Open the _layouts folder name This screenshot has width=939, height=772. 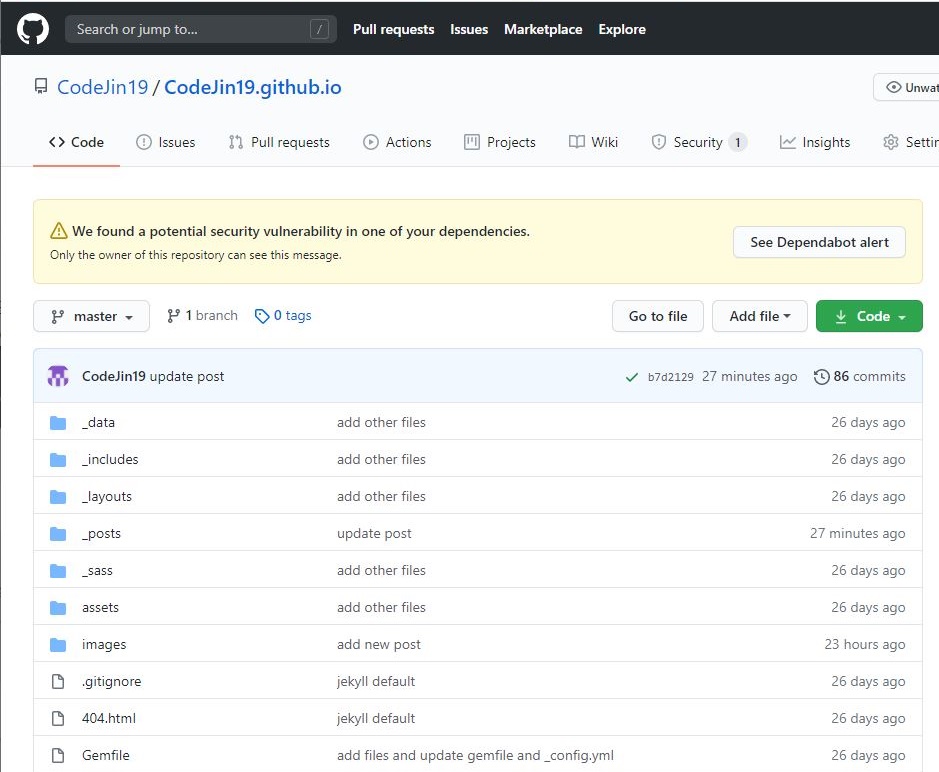[x=107, y=496]
